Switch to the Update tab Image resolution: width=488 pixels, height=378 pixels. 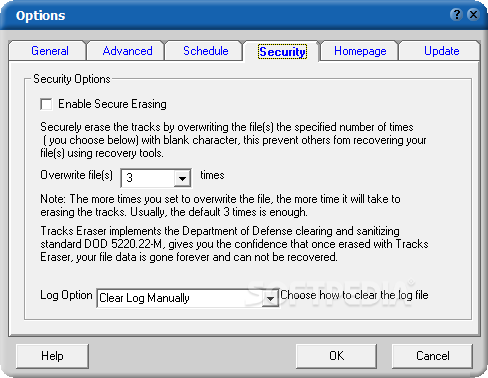pyautogui.click(x=439, y=51)
